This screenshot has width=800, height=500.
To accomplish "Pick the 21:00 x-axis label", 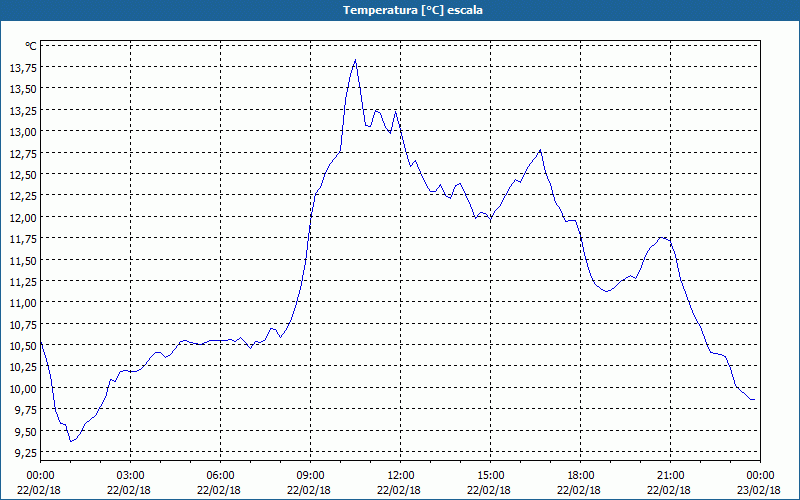I will point(670,476).
